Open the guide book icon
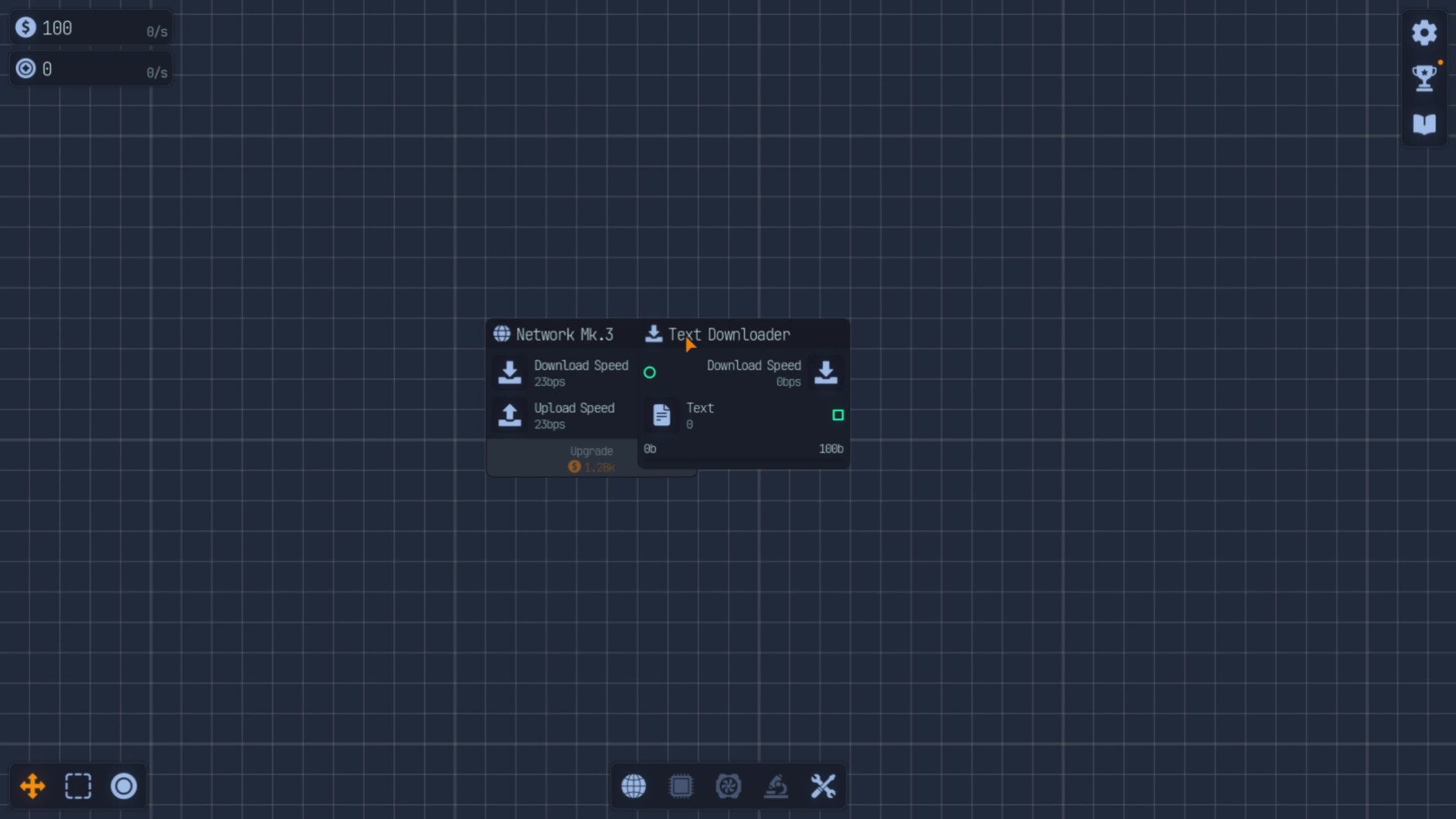This screenshot has width=1456, height=819. pos(1424,124)
